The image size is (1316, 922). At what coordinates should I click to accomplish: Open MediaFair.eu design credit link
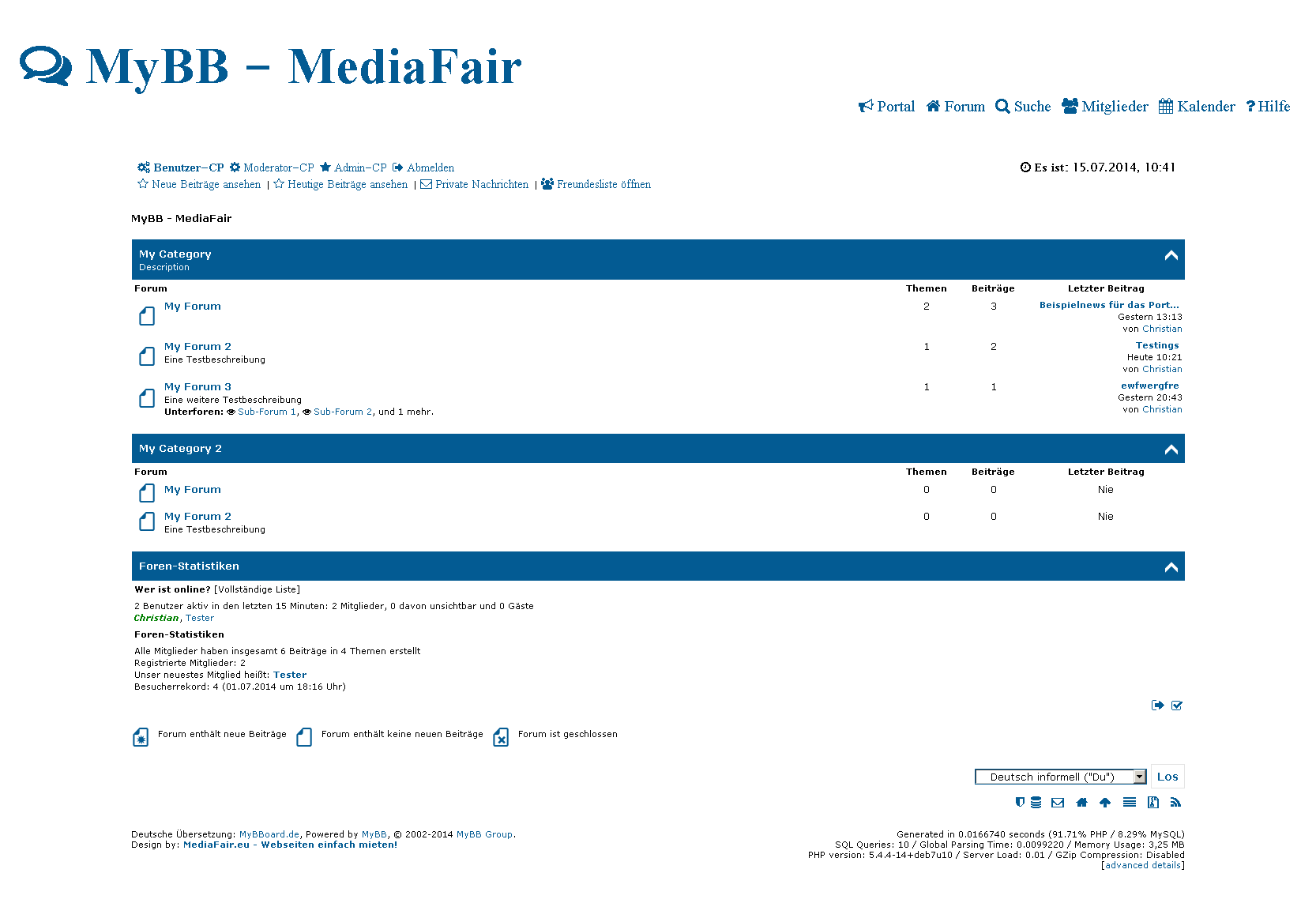tap(290, 845)
